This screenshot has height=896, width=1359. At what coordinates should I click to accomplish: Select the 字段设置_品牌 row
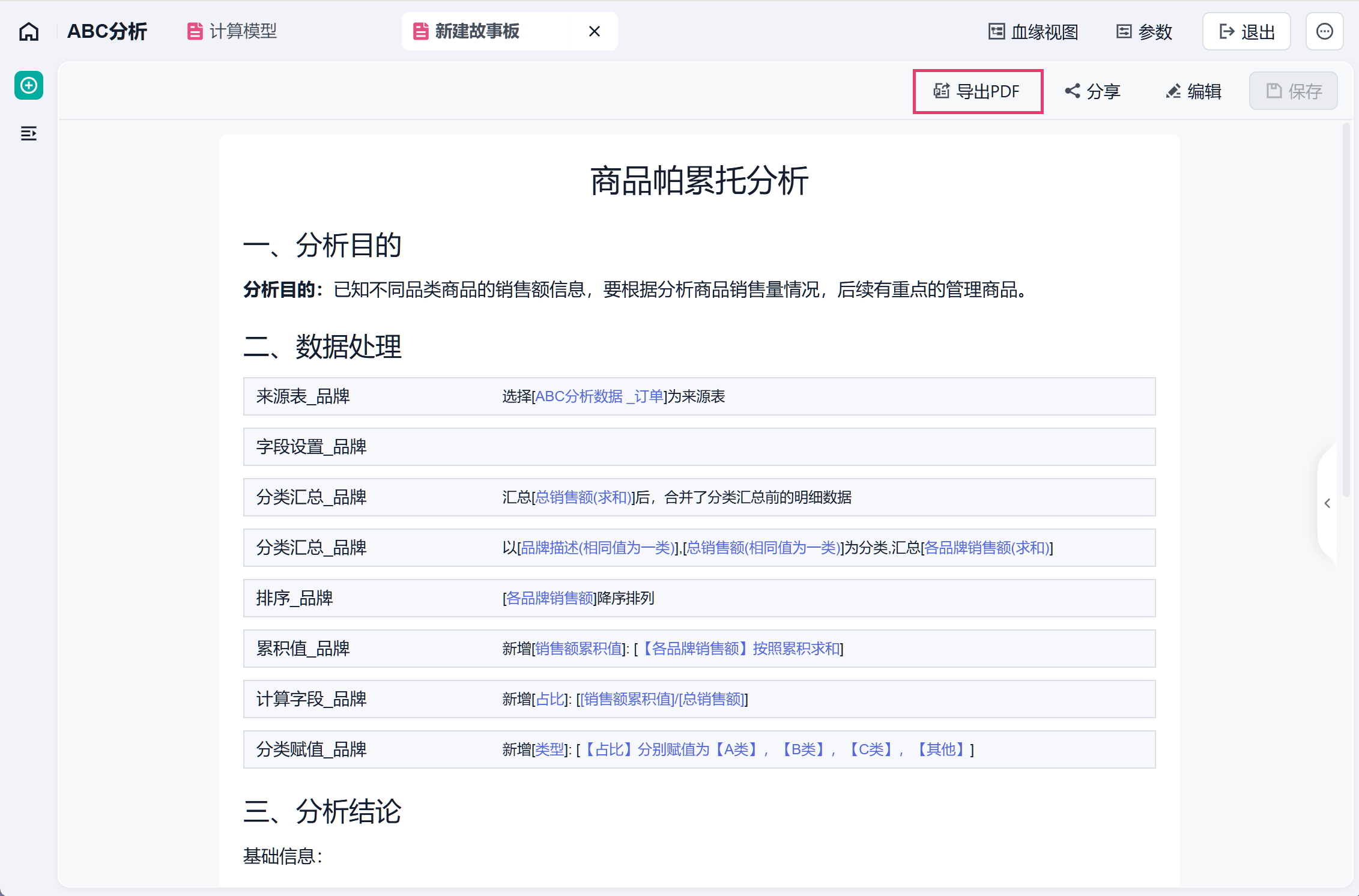click(699, 447)
